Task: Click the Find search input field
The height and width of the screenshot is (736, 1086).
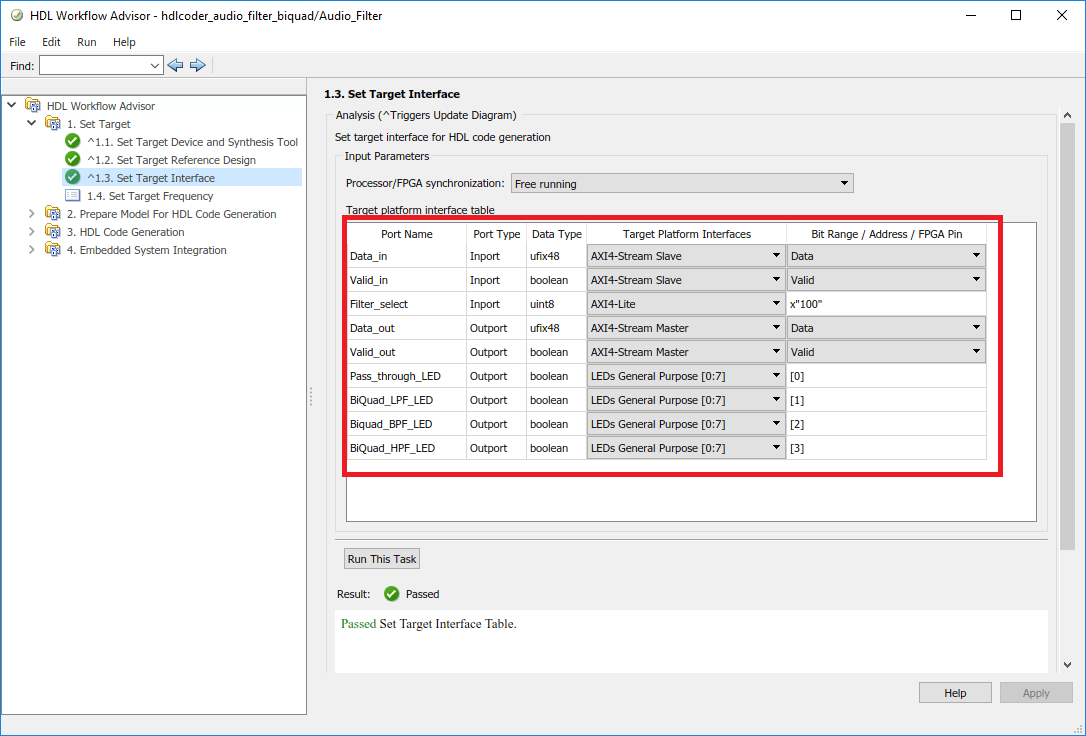Action: click(x=94, y=65)
